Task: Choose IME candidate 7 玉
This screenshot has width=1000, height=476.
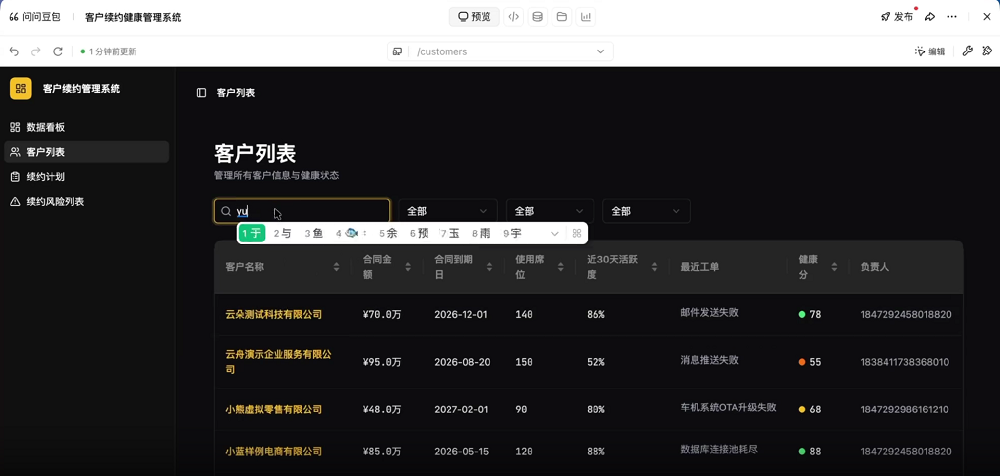Action: pos(450,234)
